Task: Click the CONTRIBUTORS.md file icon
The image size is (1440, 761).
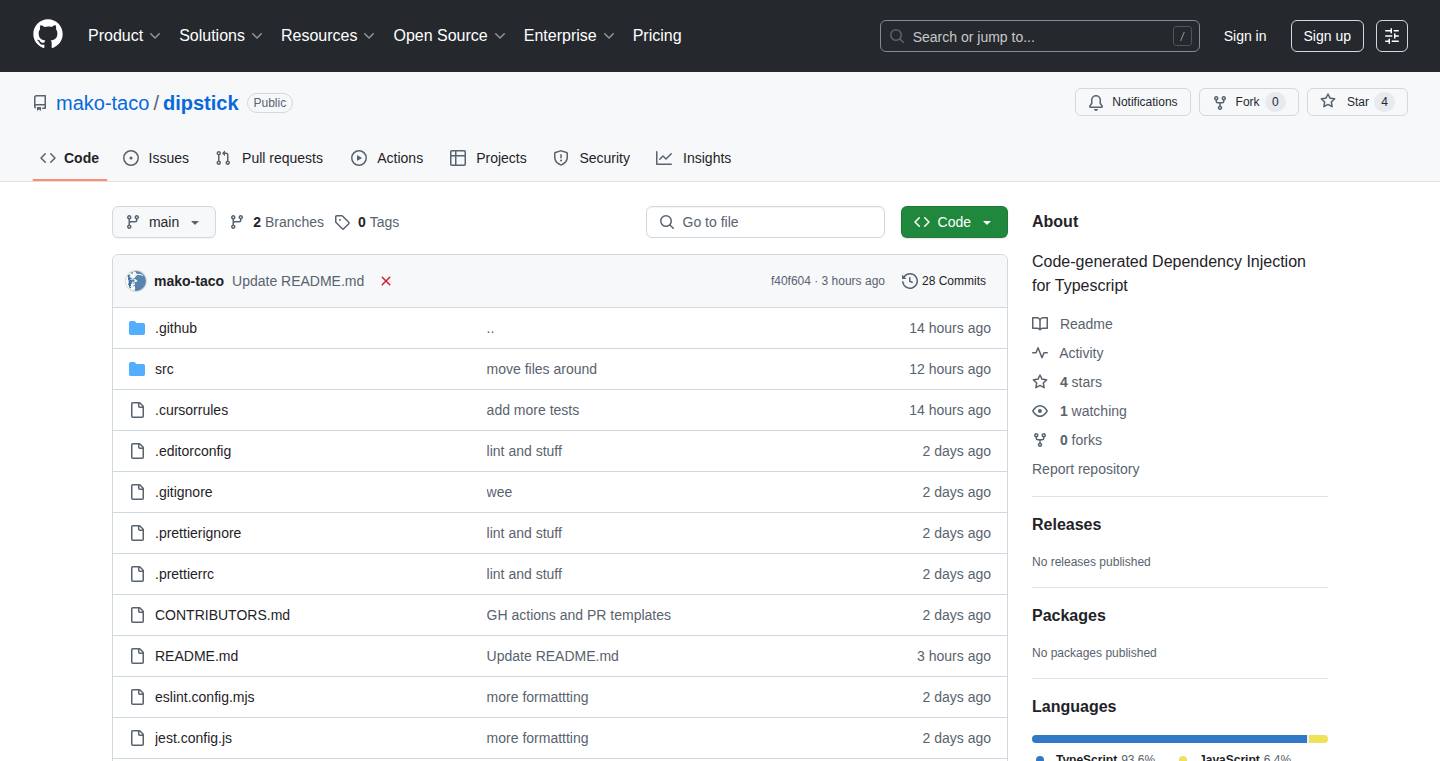Action: (x=137, y=615)
